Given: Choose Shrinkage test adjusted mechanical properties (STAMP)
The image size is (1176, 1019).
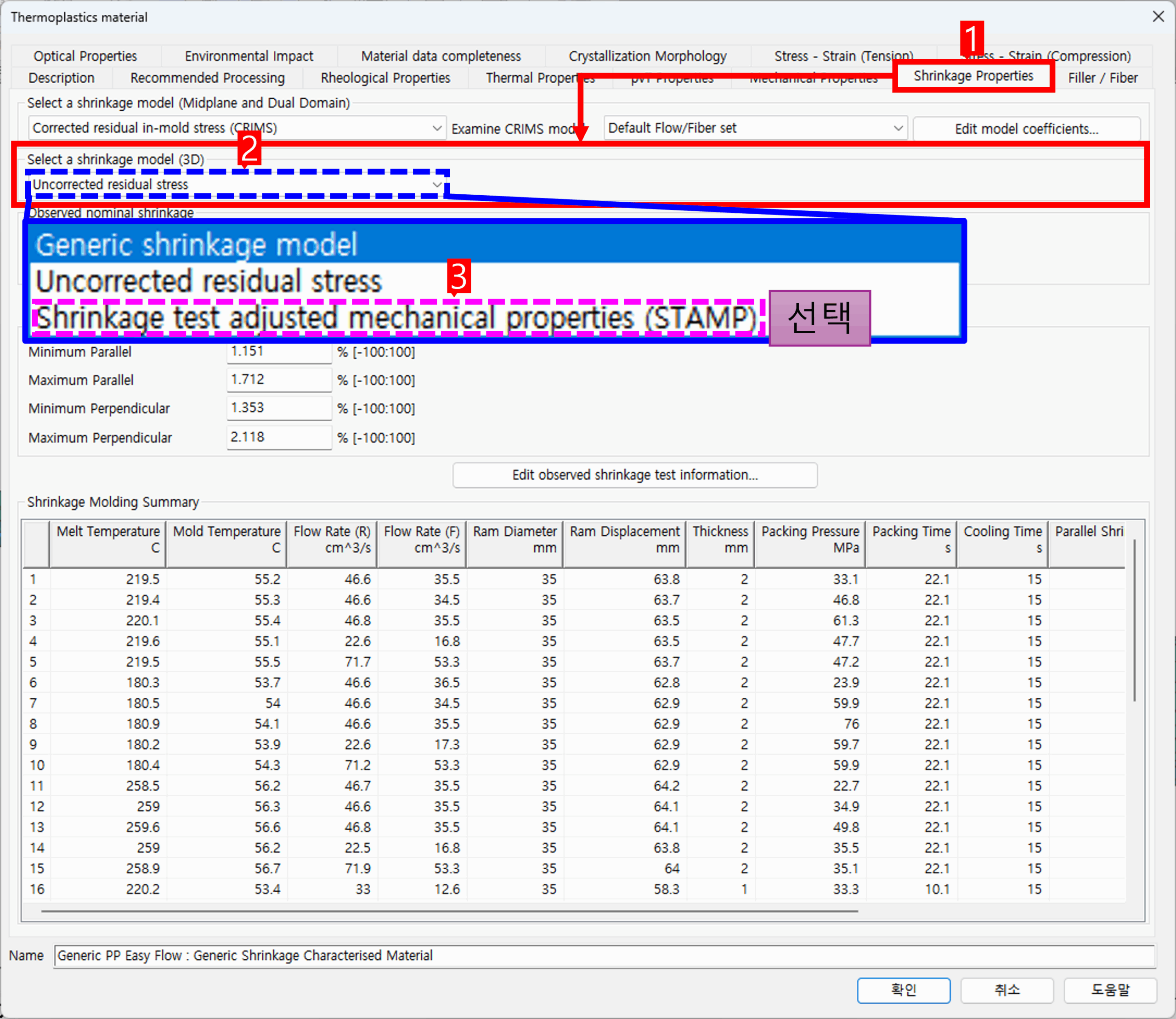Looking at the screenshot, I should [x=396, y=318].
